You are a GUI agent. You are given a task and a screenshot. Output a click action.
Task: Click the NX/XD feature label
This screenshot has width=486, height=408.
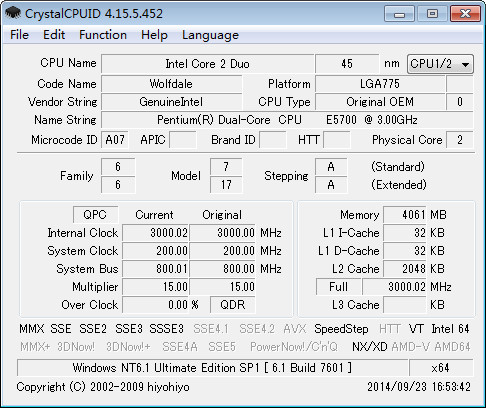(369, 347)
